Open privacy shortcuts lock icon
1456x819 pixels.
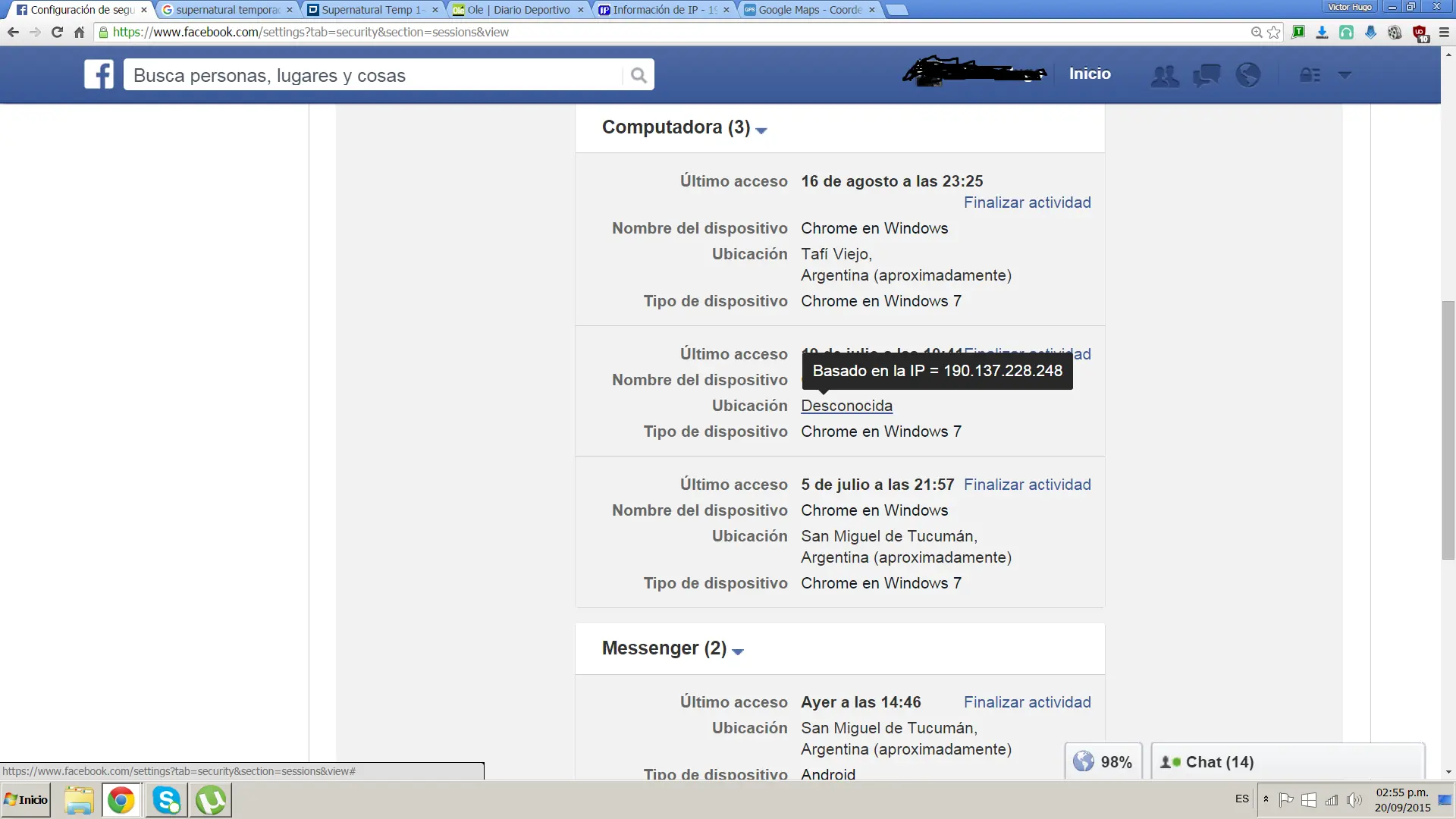click(x=1310, y=74)
